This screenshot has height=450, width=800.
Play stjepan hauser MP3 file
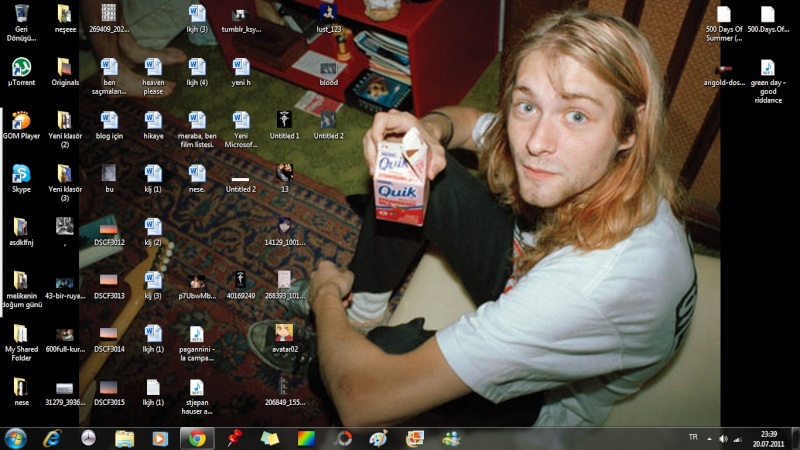[x=197, y=396]
